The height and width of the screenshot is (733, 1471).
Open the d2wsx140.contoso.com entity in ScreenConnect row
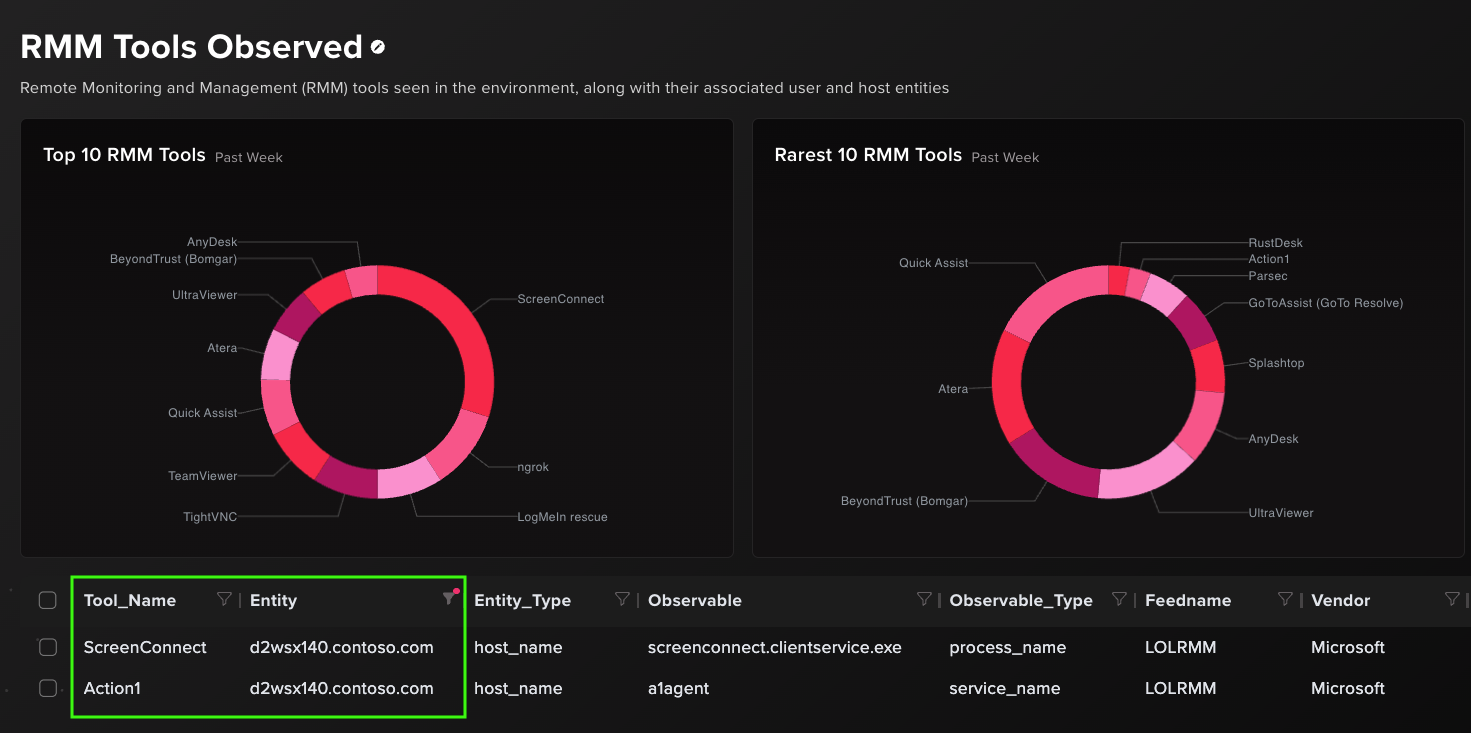click(342, 647)
